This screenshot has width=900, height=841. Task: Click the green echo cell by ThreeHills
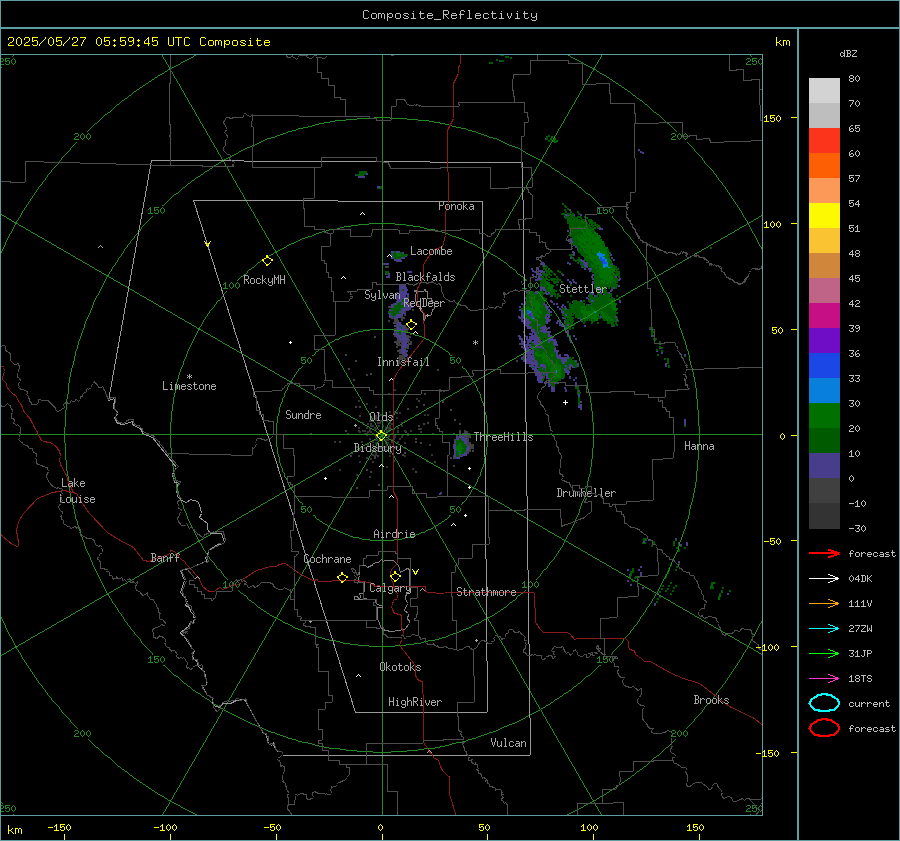(461, 445)
